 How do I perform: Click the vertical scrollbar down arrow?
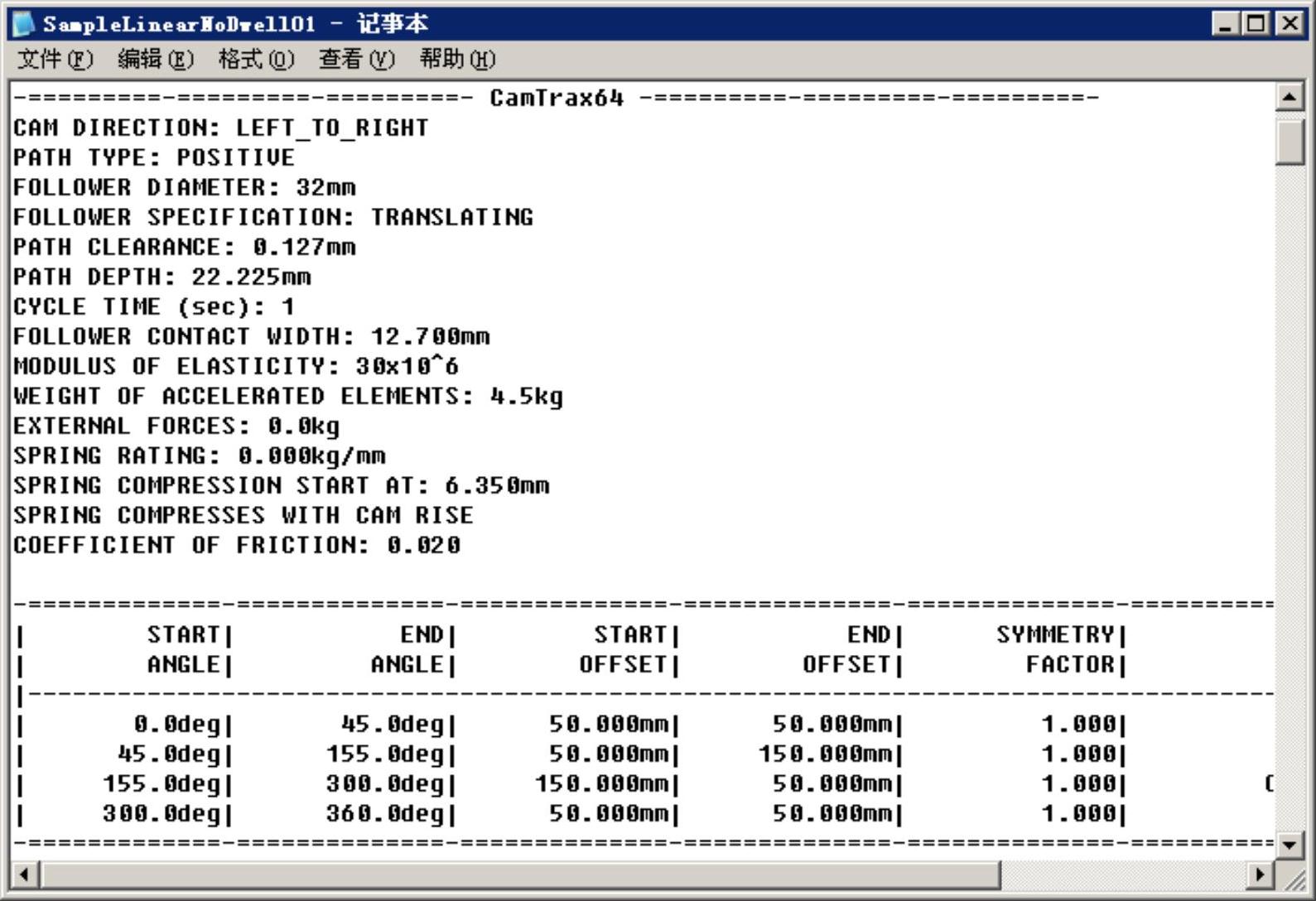tap(1289, 845)
